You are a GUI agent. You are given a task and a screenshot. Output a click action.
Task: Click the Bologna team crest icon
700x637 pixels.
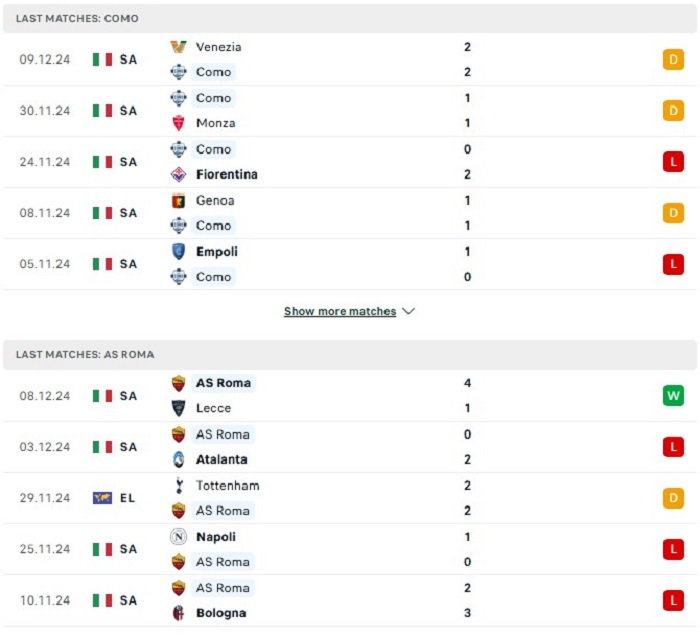178,613
